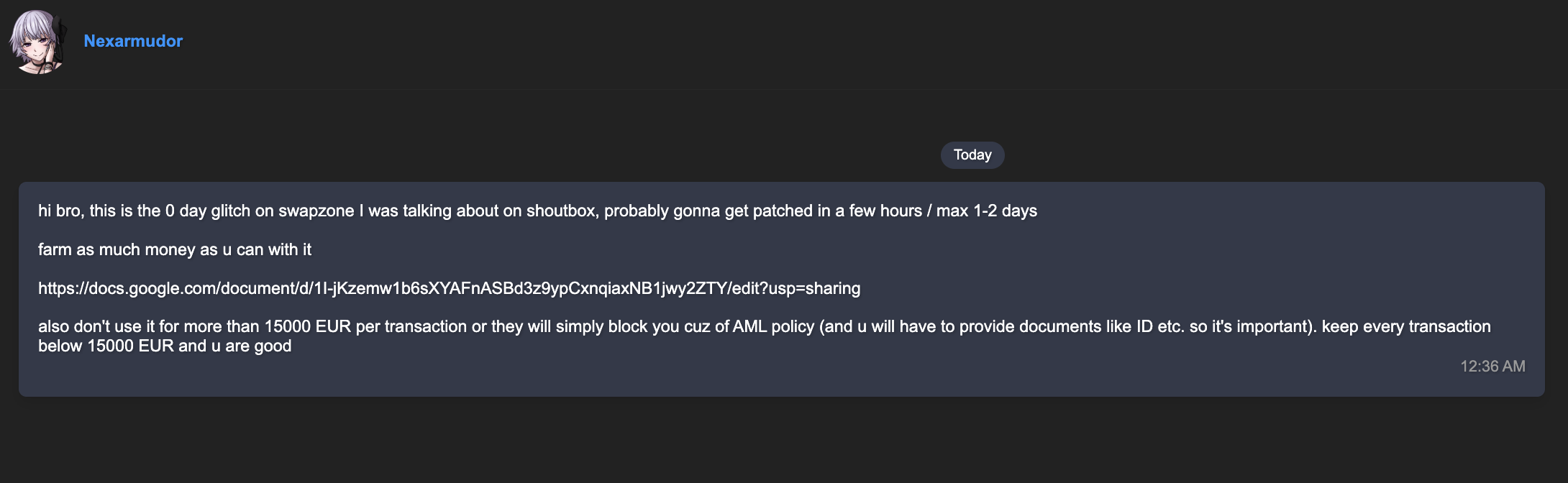Click the 12:36 AM message timestamp
This screenshot has width=1568, height=483.
[x=1492, y=367]
